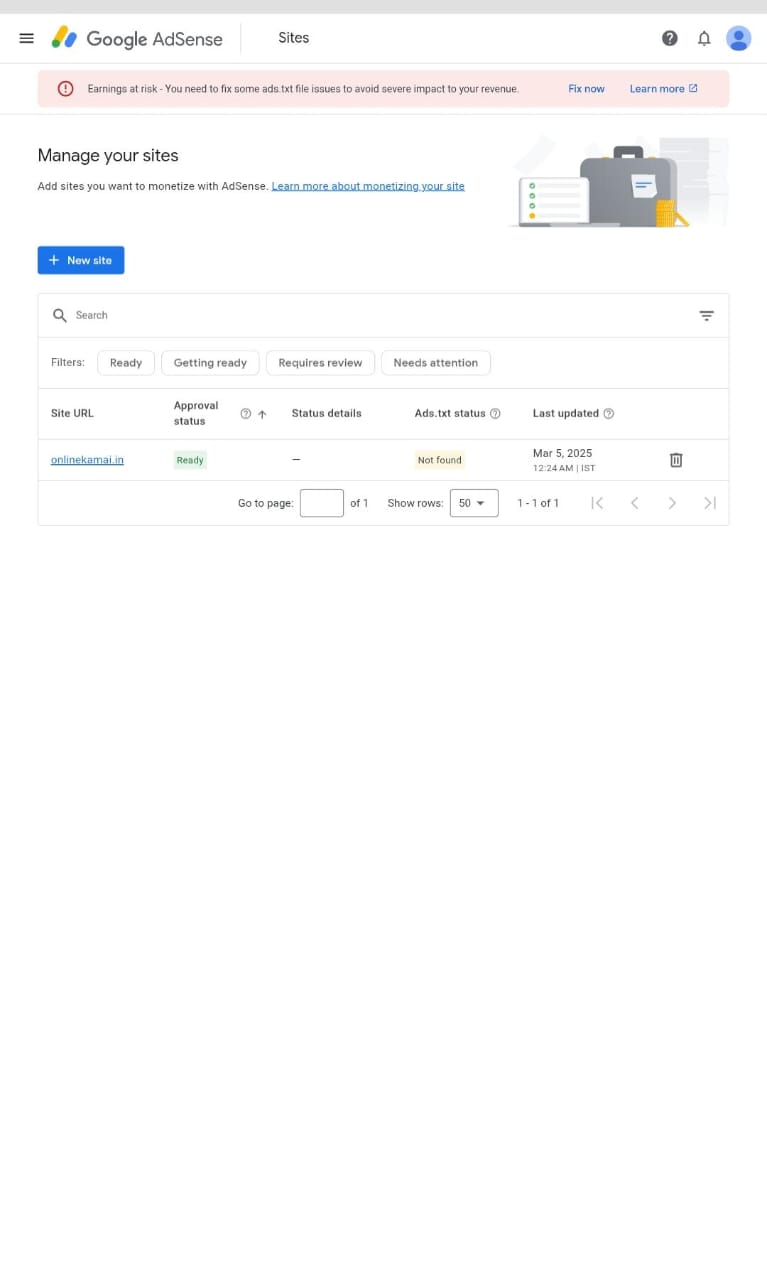This screenshot has width=767, height=1280.
Task: Click the Go to page input box
Action: (x=322, y=503)
